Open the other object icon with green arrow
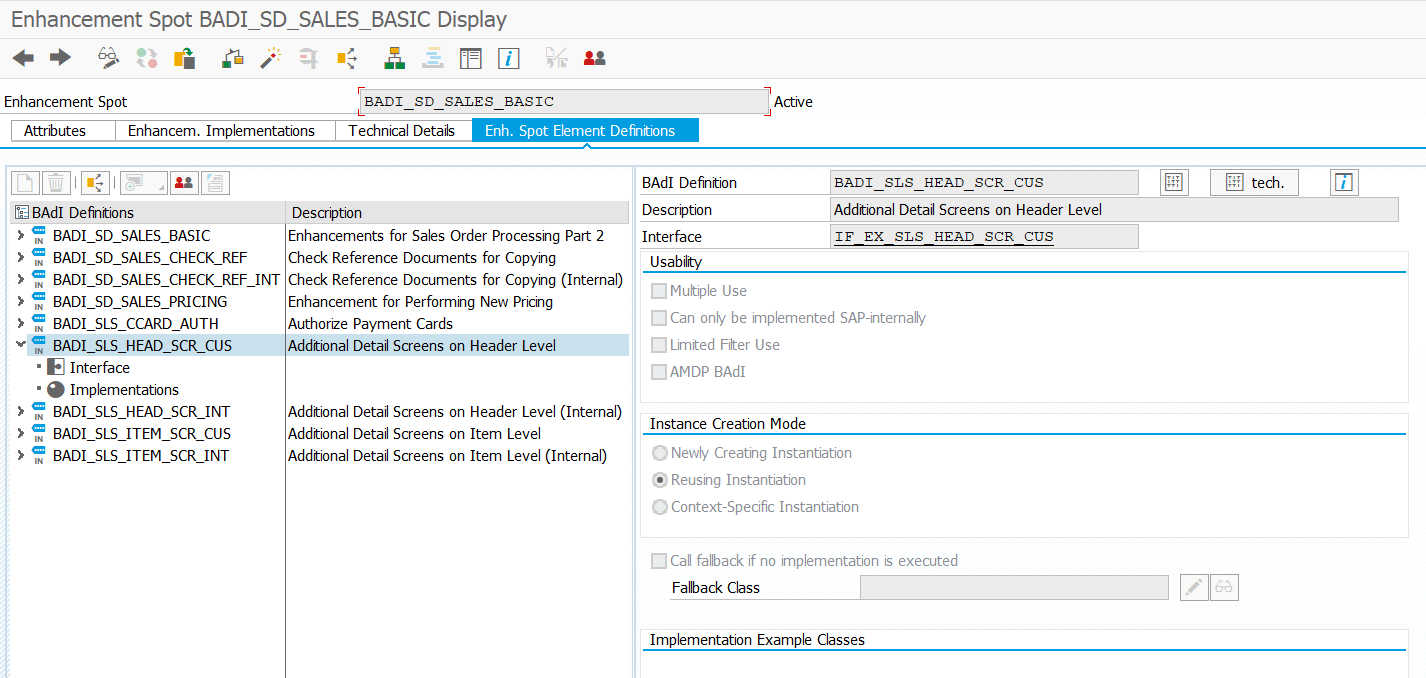 pyautogui.click(x=185, y=58)
